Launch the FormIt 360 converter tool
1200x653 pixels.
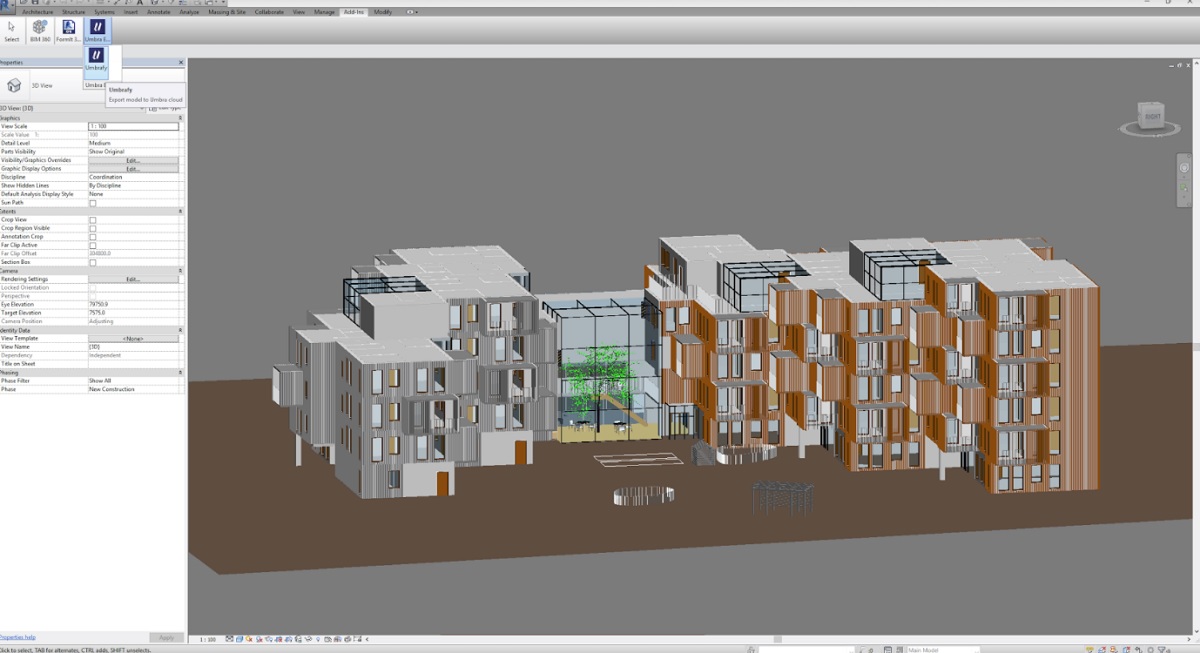tap(68, 30)
